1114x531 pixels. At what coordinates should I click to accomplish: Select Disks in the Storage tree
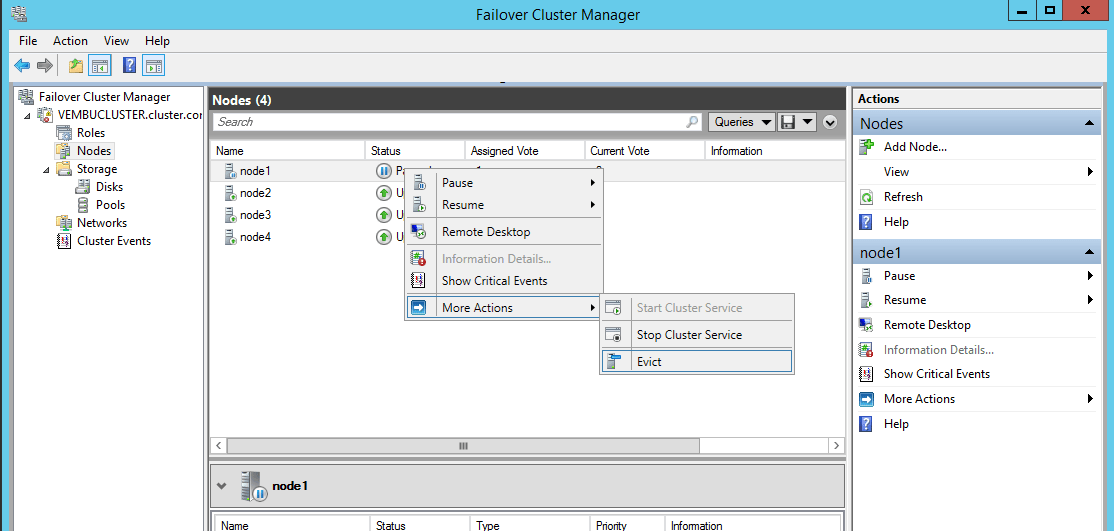pyautogui.click(x=109, y=187)
